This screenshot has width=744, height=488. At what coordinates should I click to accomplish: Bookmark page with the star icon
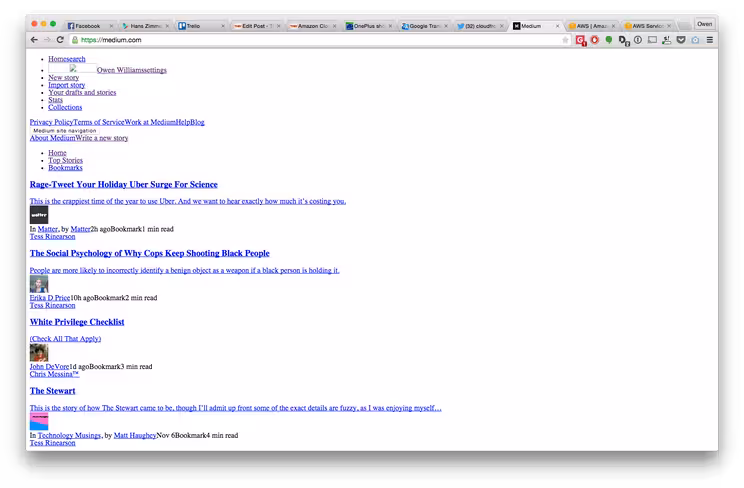pyautogui.click(x=565, y=40)
